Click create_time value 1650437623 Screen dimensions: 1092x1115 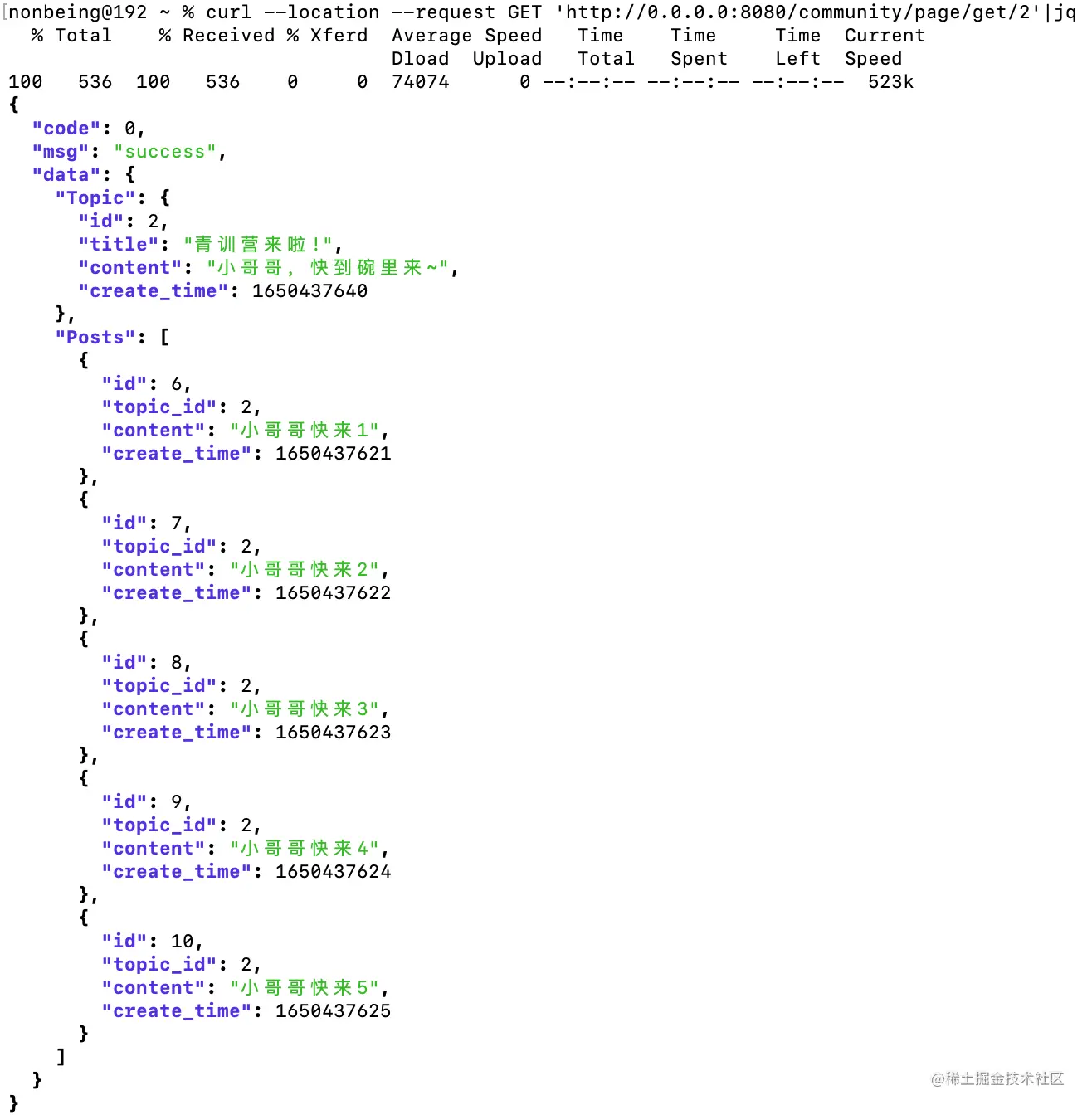pyautogui.click(x=333, y=733)
